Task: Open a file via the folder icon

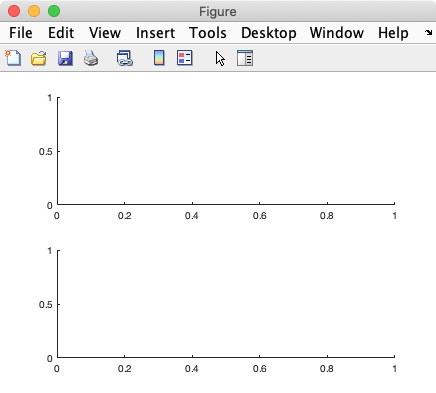Action: pyautogui.click(x=39, y=58)
